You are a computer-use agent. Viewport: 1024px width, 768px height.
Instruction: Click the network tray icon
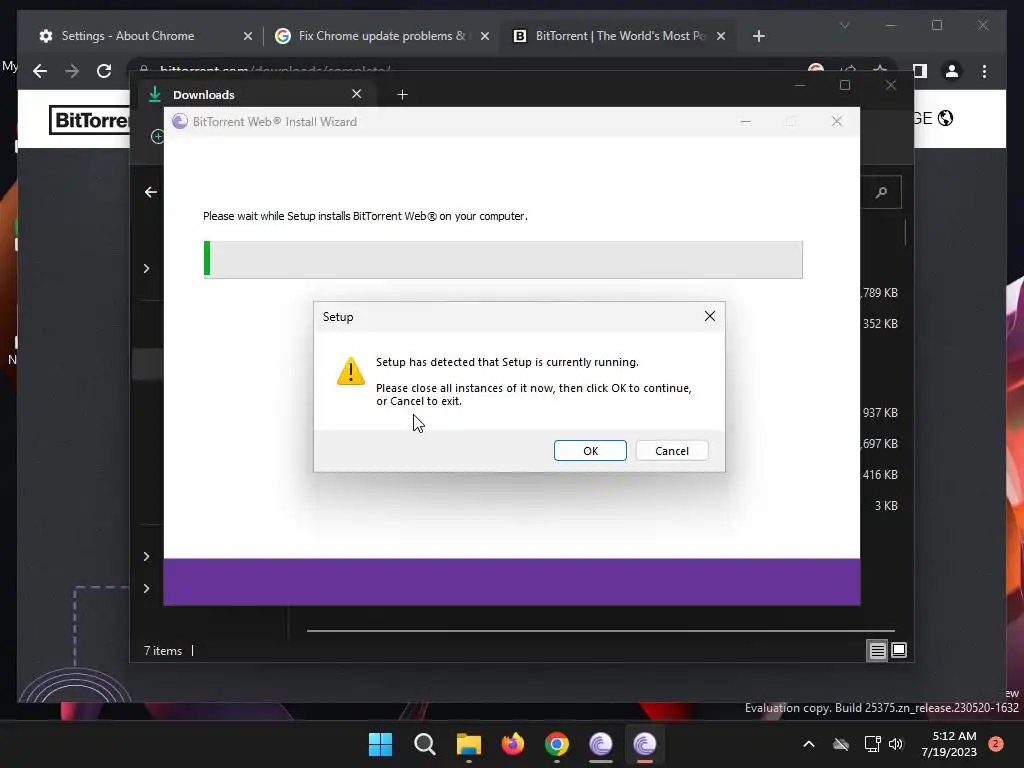click(872, 744)
